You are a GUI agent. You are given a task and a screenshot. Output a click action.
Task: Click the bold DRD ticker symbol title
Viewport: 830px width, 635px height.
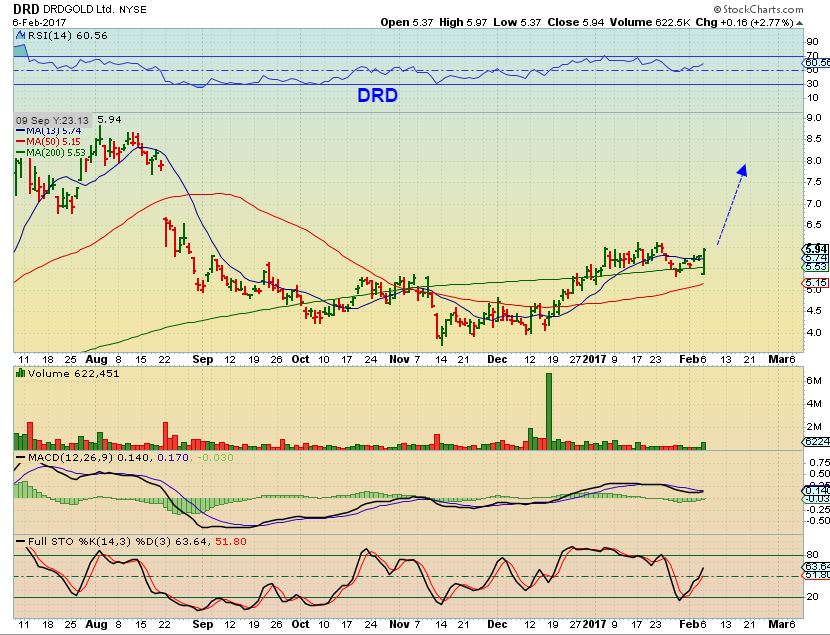(25, 8)
